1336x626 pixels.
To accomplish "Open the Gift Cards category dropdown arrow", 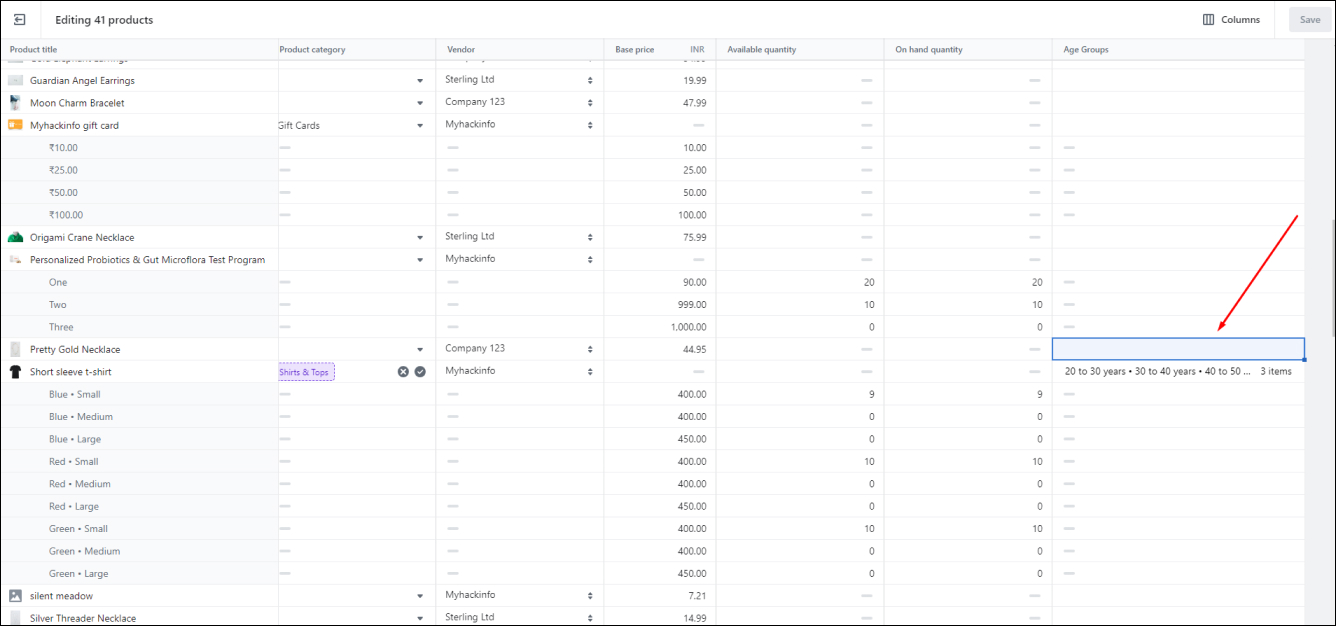I will pos(420,126).
